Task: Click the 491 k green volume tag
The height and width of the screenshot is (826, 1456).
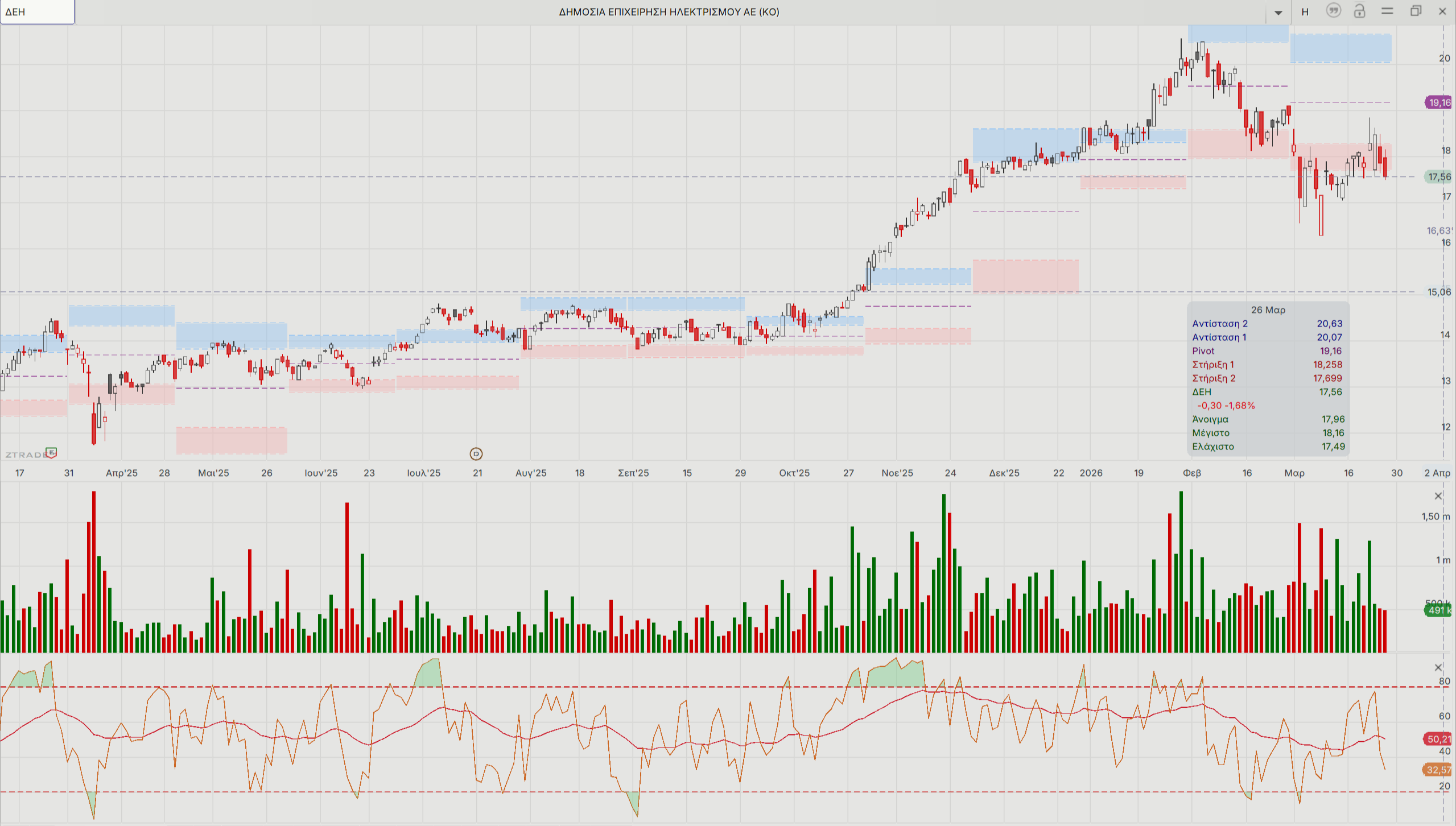Action: pyautogui.click(x=1438, y=610)
